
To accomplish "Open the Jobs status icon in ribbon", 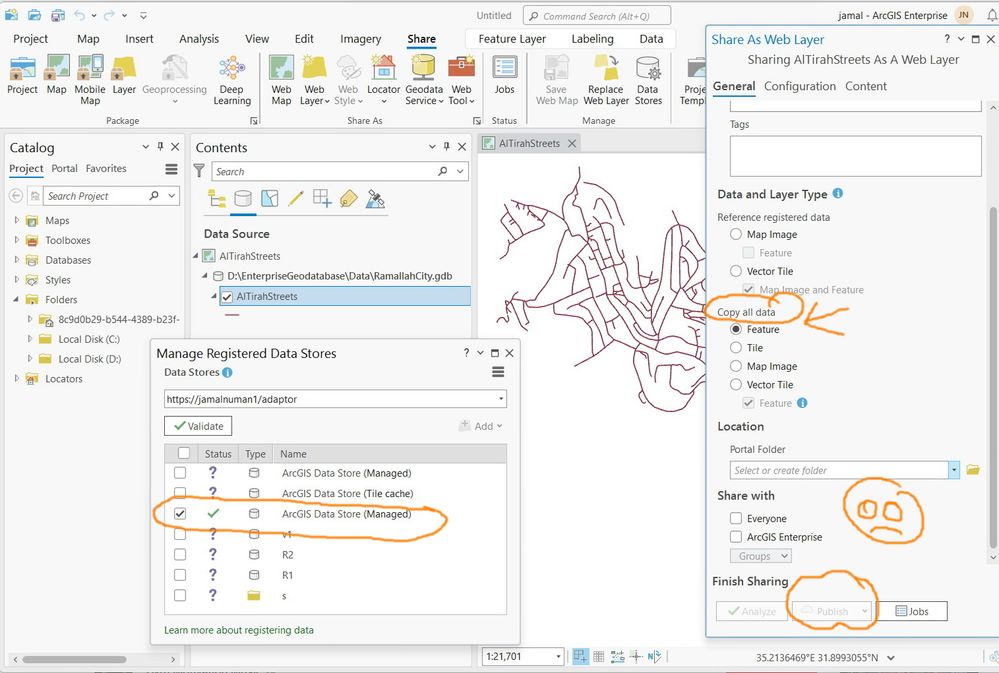I will point(505,68).
